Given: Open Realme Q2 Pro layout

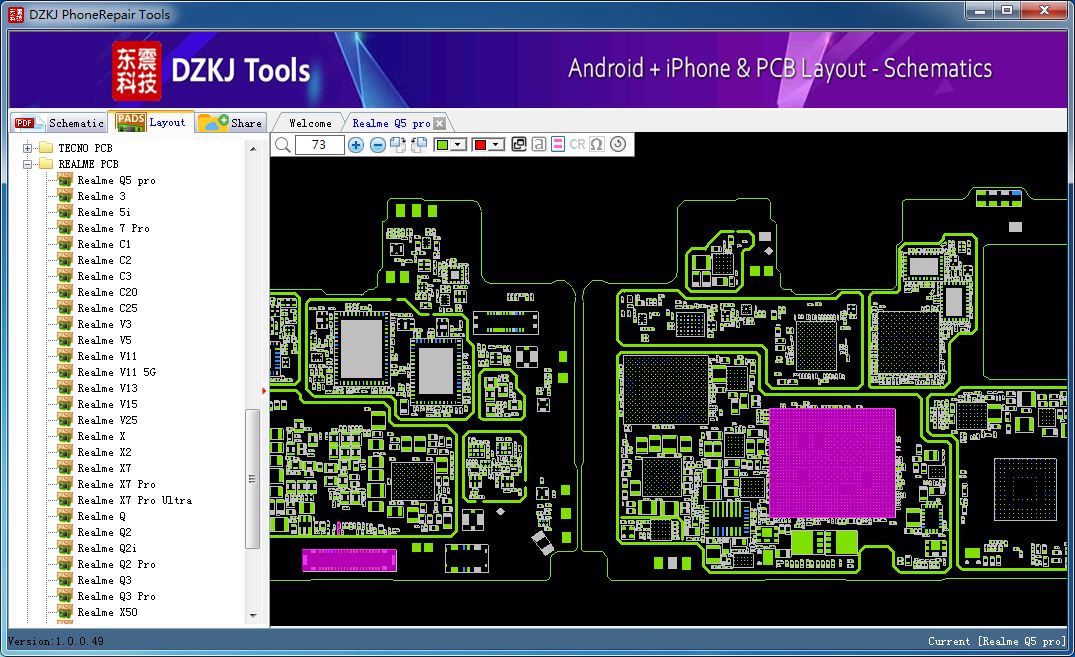Looking at the screenshot, I should click(x=116, y=564).
